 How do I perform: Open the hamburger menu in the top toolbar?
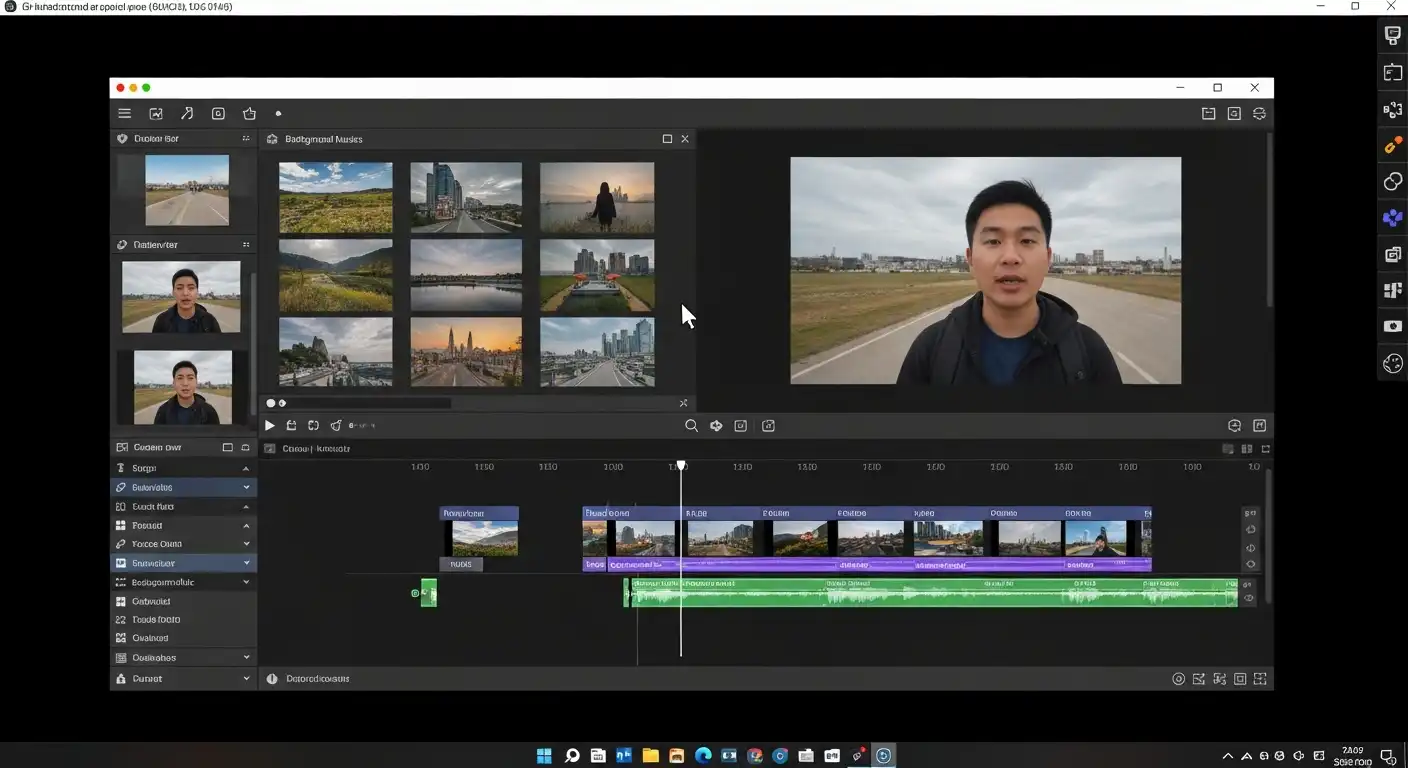click(124, 113)
